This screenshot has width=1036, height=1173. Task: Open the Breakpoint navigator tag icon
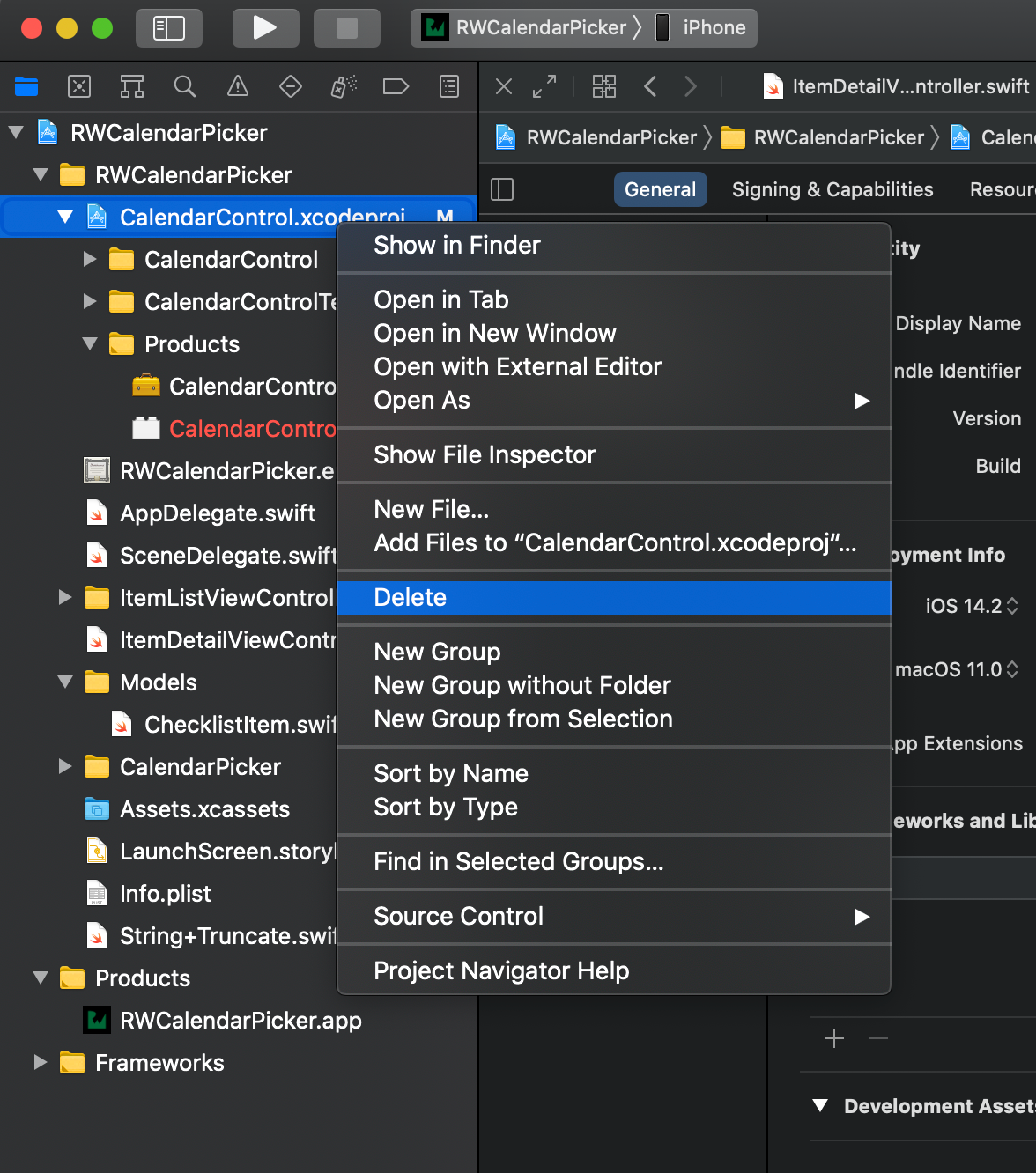pos(396,86)
